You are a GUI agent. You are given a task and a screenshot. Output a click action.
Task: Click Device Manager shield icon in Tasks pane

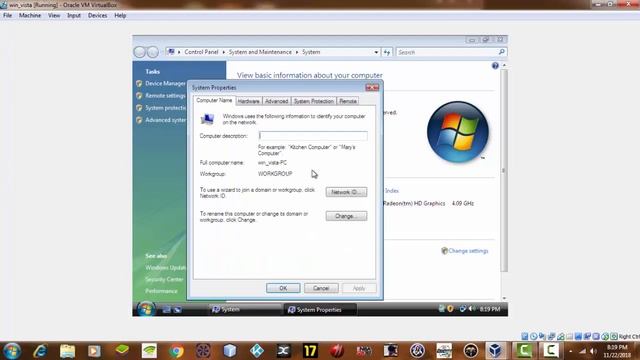139,83
